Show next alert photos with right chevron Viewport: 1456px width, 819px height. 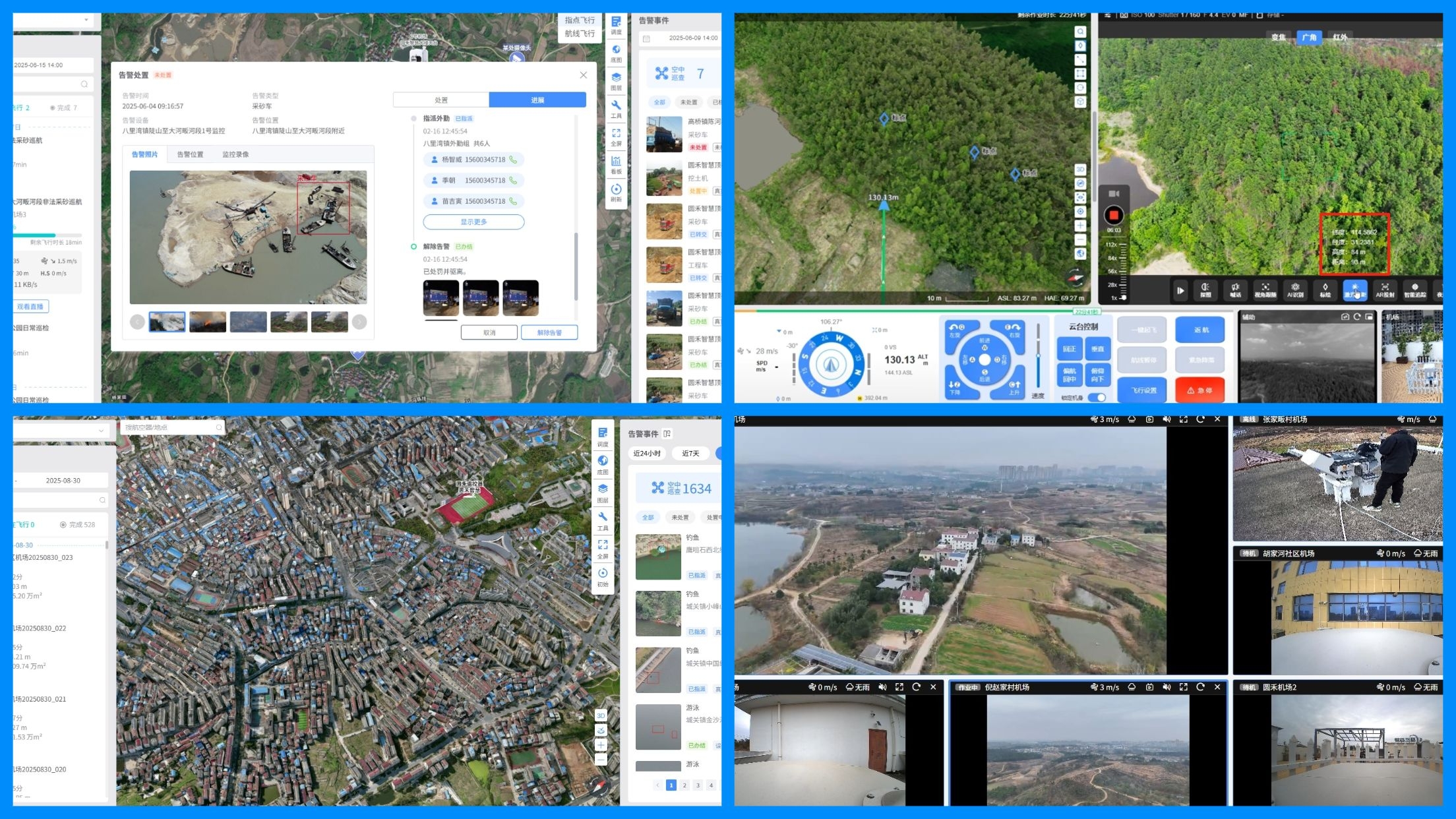pos(359,322)
